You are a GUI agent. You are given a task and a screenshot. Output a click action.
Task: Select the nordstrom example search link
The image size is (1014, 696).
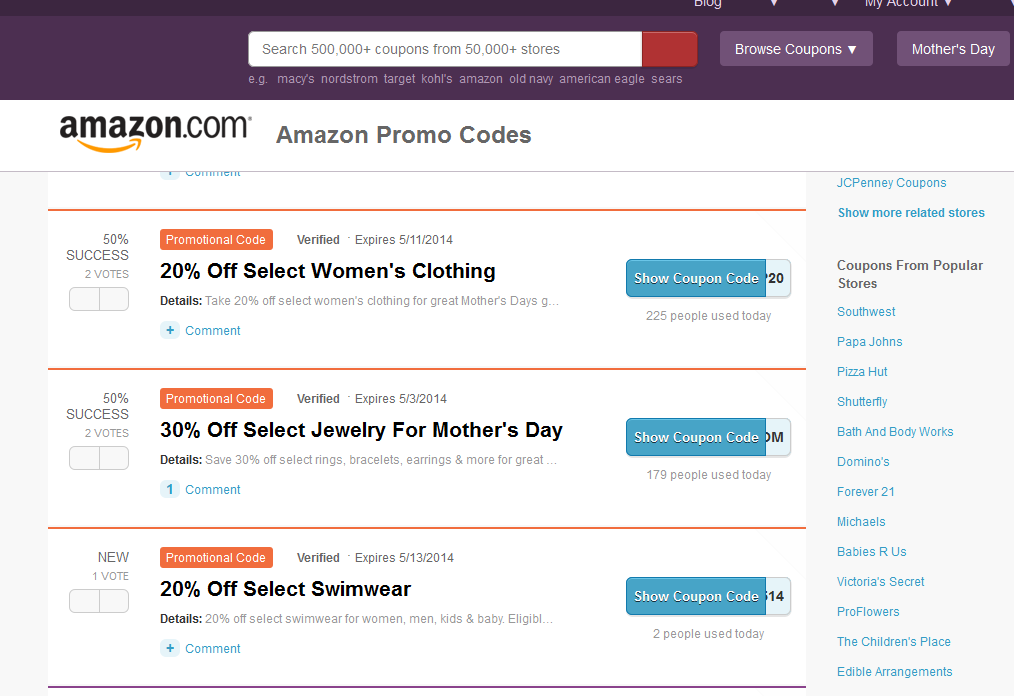pos(349,79)
